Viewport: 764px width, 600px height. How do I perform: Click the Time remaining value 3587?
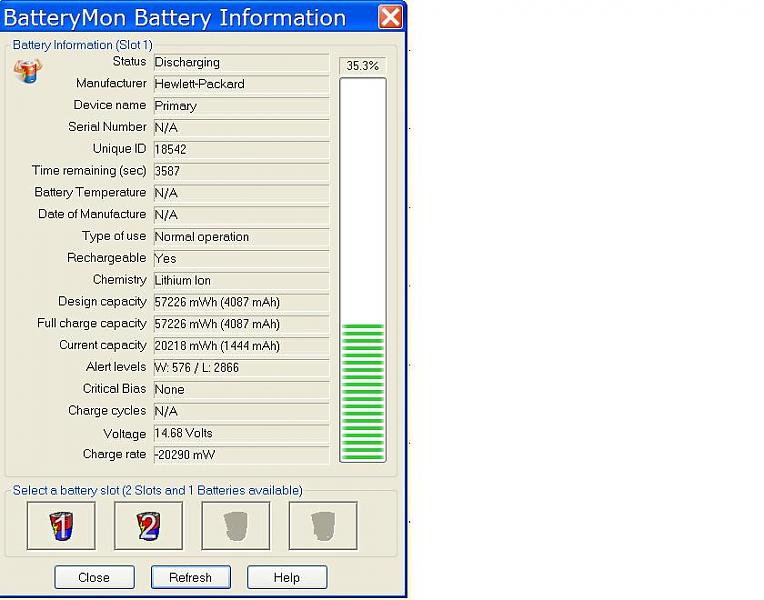240,171
